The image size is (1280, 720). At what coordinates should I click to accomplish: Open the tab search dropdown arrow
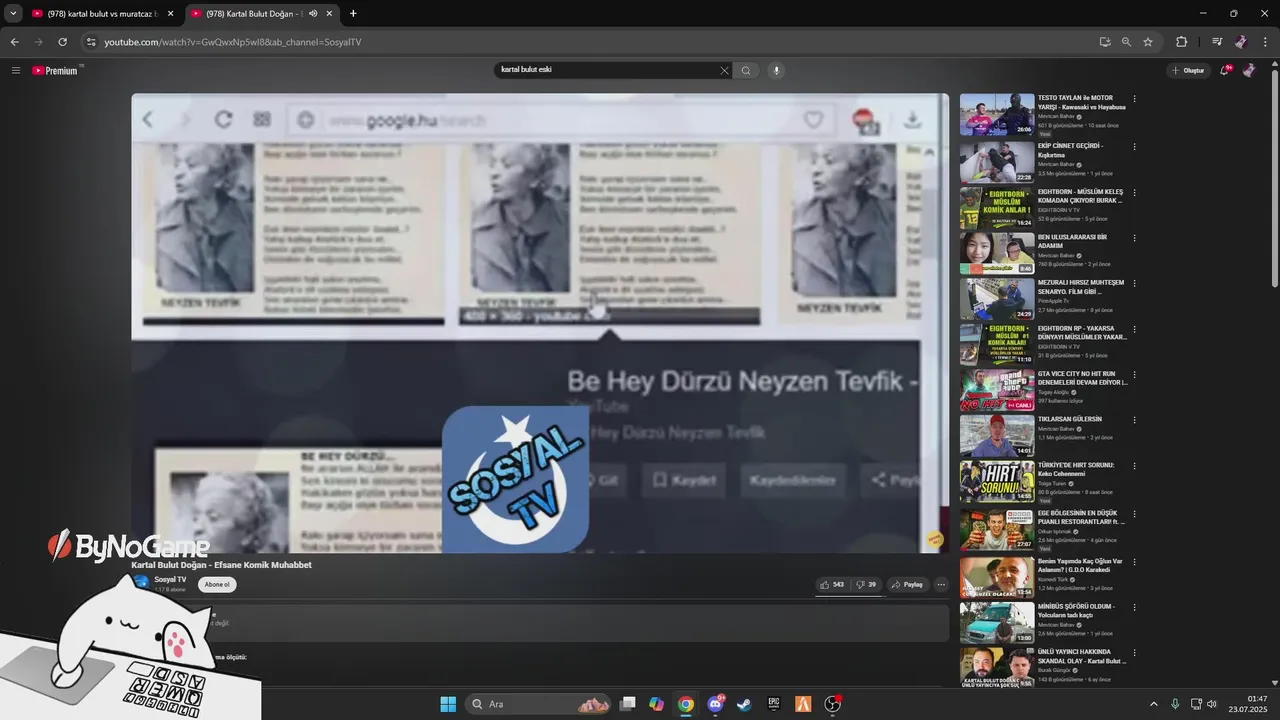tap(13, 14)
